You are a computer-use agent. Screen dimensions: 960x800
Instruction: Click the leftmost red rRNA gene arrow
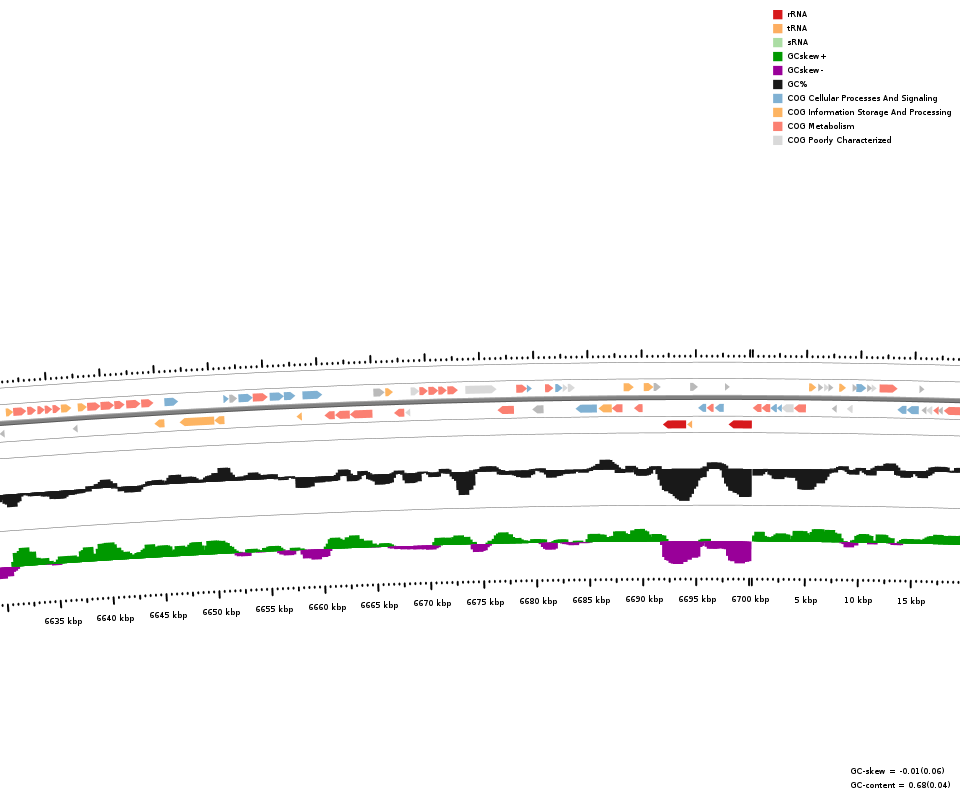pos(675,424)
